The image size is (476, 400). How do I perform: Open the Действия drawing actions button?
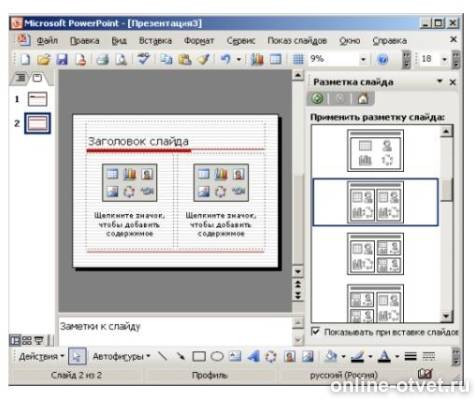(x=42, y=357)
